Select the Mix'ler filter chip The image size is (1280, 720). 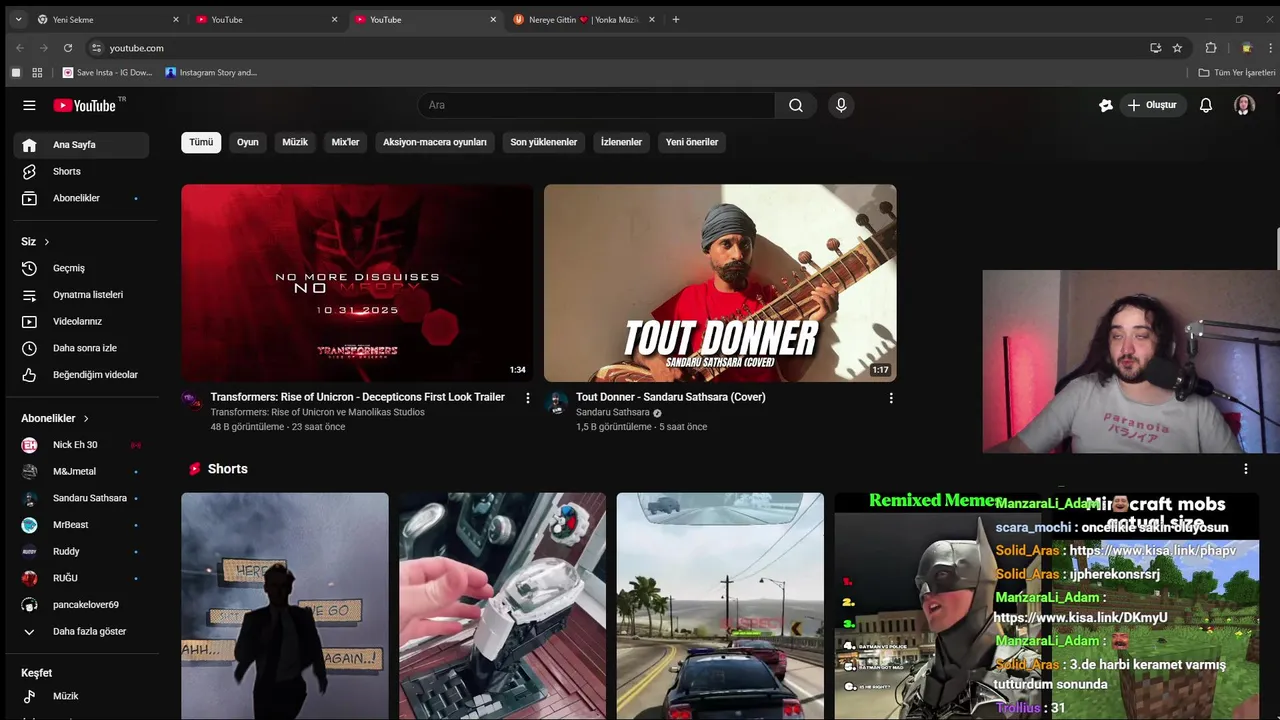pos(345,142)
